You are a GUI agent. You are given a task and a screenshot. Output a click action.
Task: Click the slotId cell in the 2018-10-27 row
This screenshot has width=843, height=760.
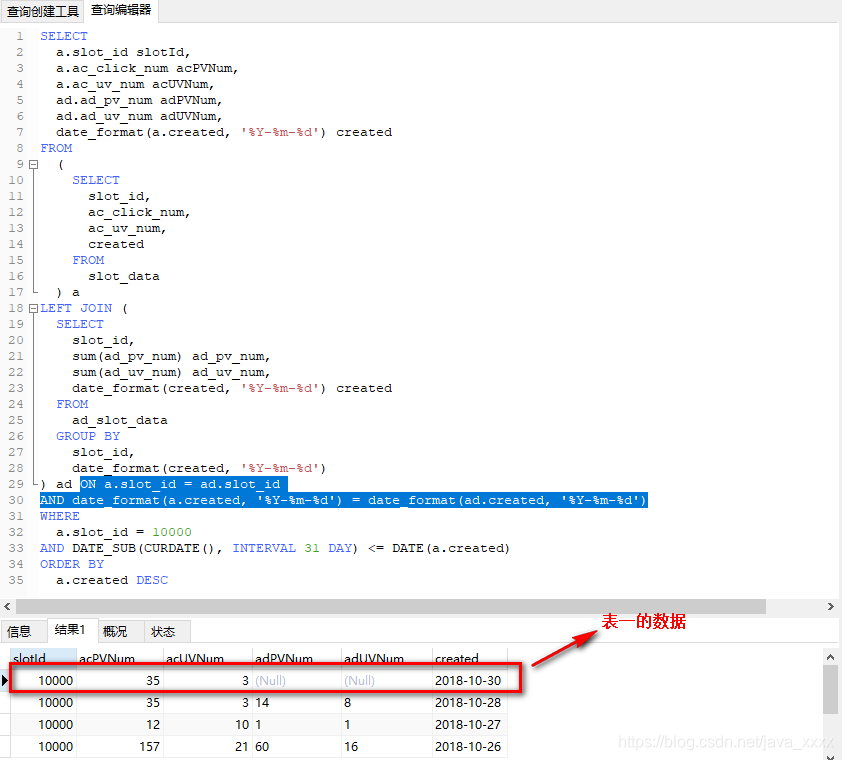pyautogui.click(x=43, y=725)
